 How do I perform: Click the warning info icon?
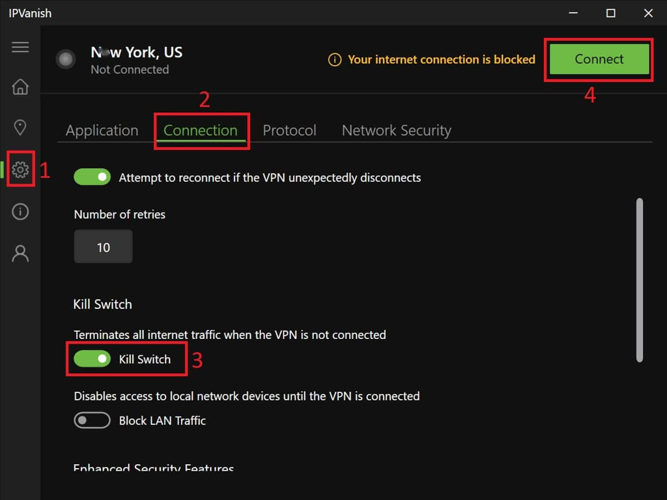click(335, 60)
